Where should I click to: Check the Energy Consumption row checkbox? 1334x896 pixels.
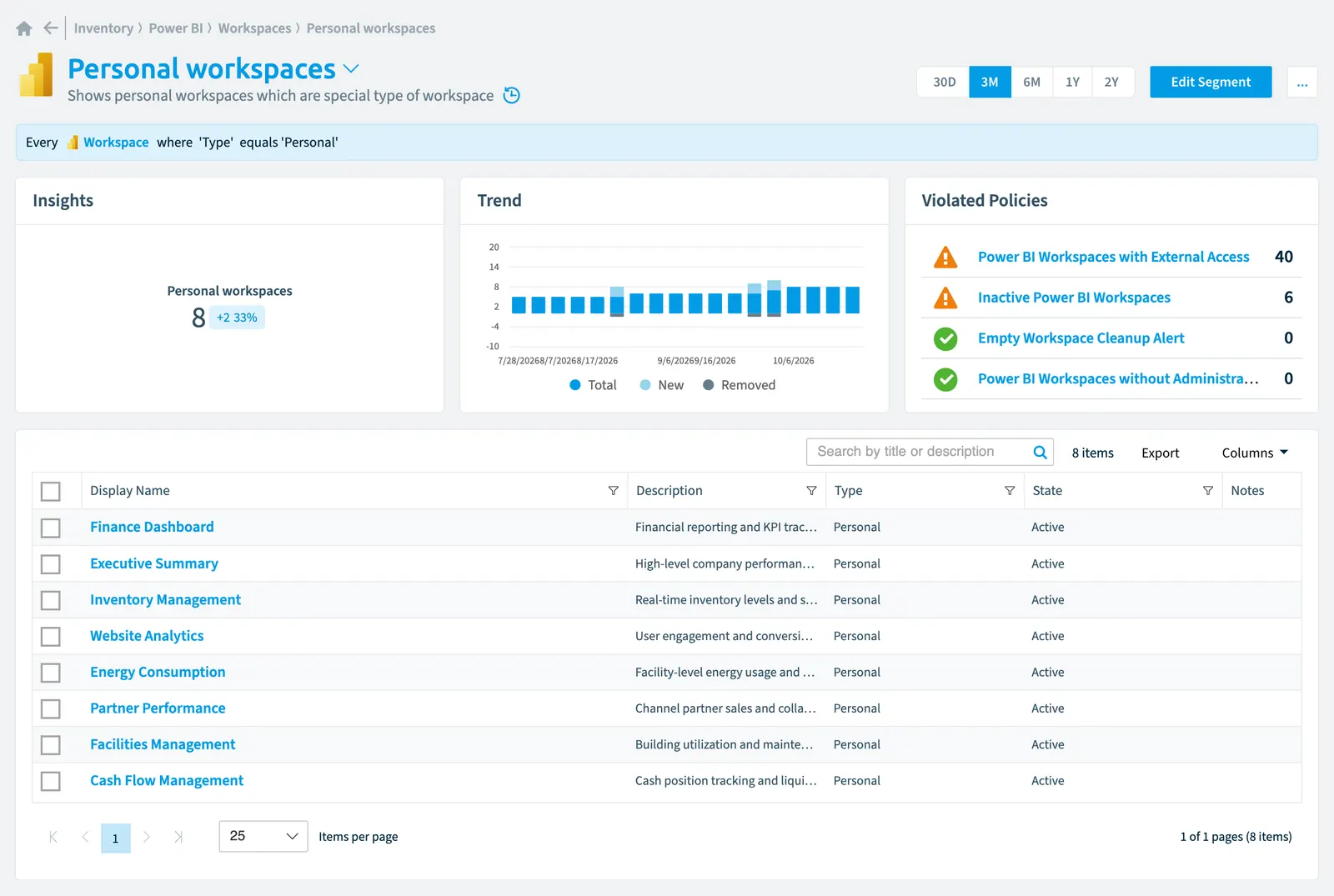(51, 673)
